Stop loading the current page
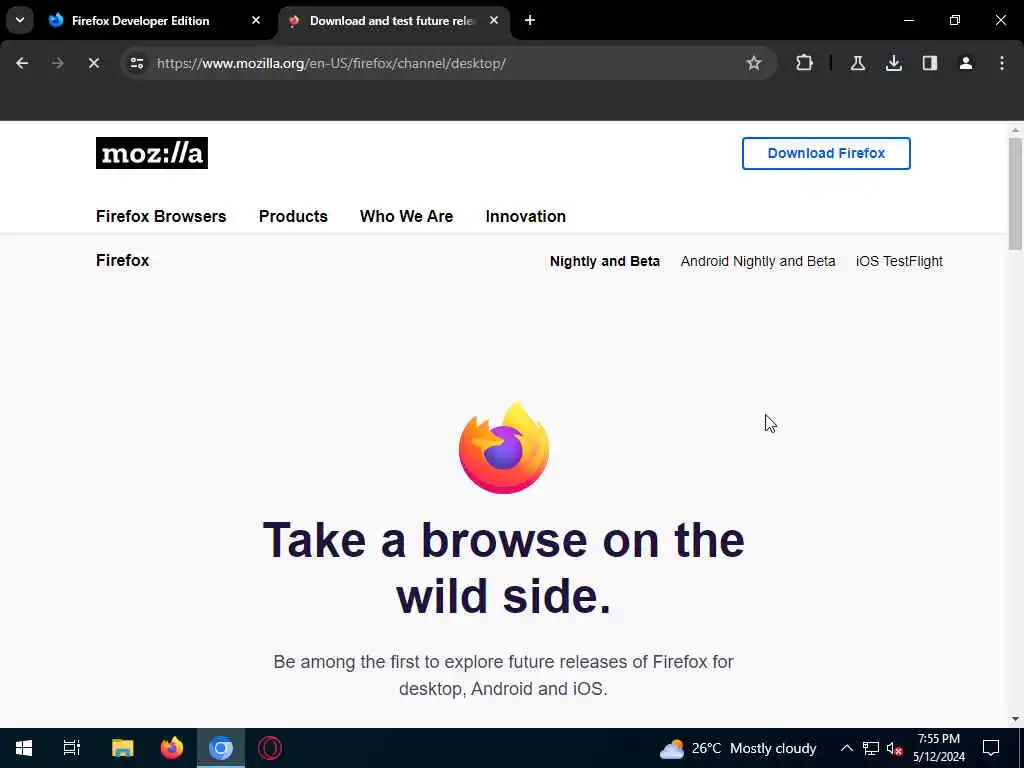Viewport: 1024px width, 768px height. click(94, 63)
